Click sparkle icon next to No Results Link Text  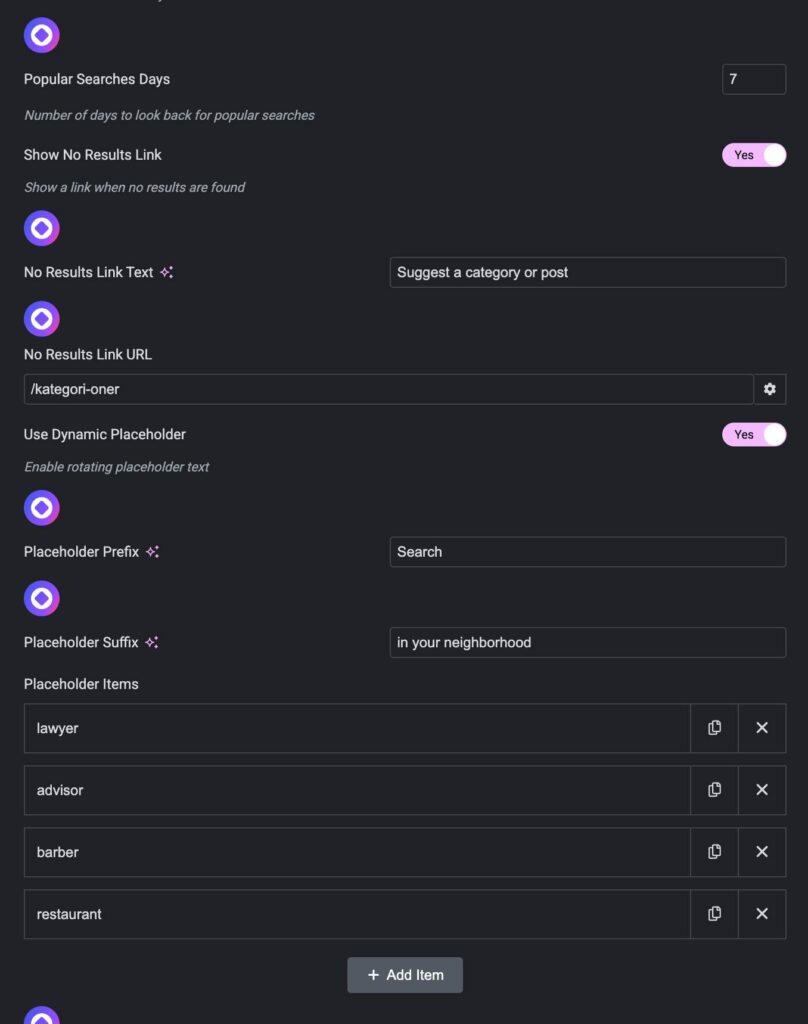[x=166, y=272]
